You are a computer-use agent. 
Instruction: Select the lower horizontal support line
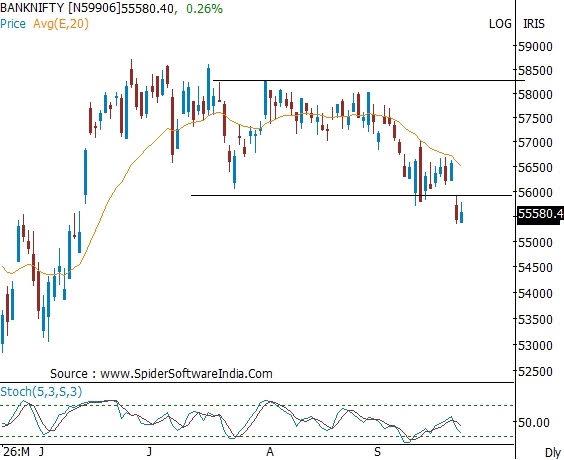click(x=351, y=195)
